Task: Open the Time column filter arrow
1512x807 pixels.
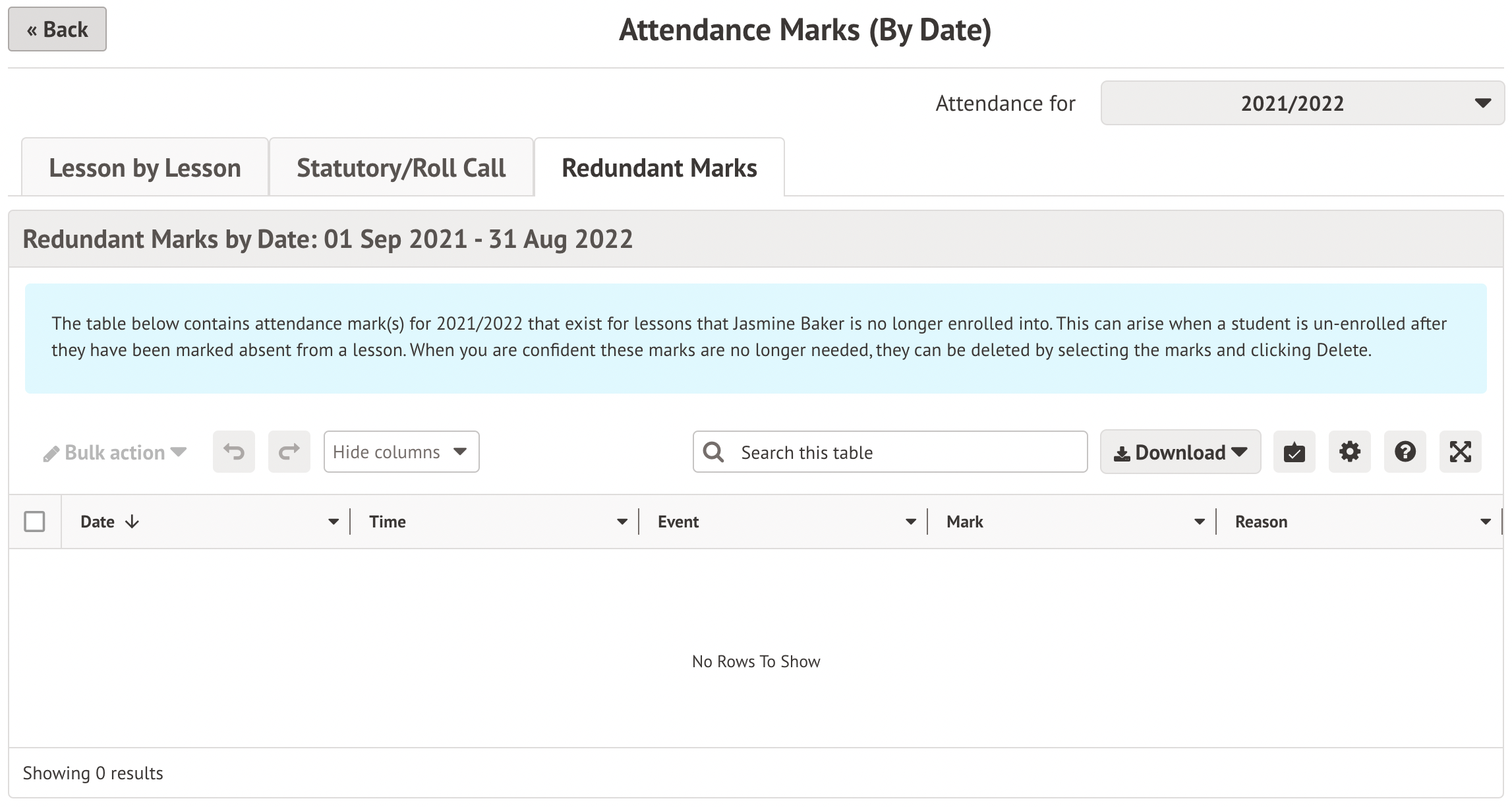Action: [x=622, y=522]
